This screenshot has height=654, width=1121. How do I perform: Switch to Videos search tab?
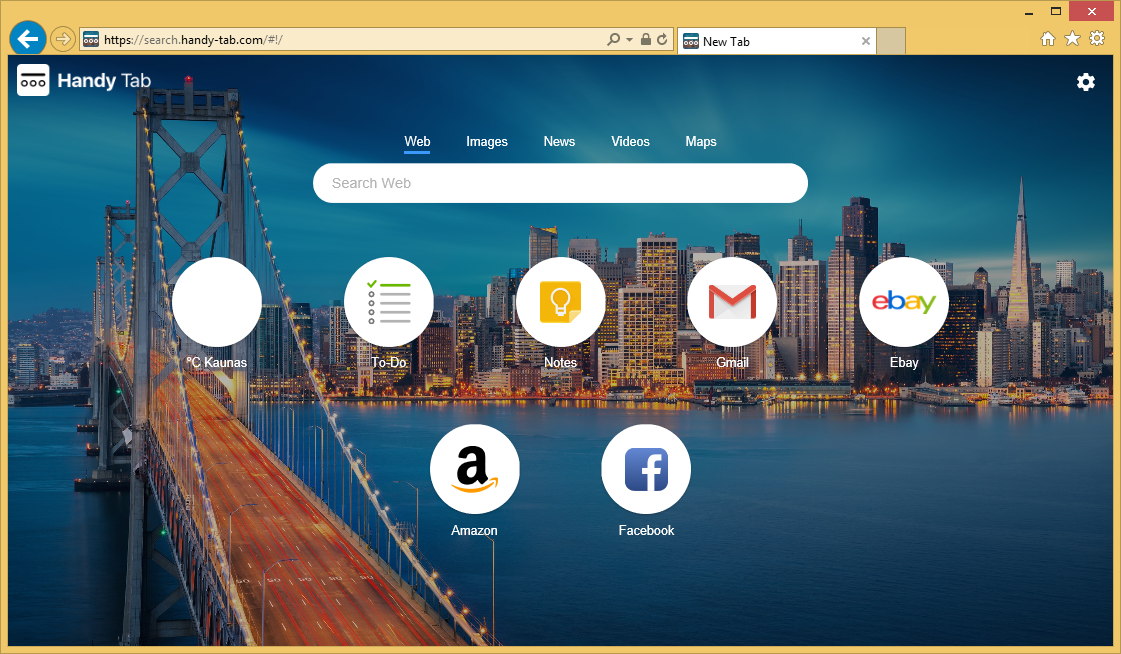630,142
